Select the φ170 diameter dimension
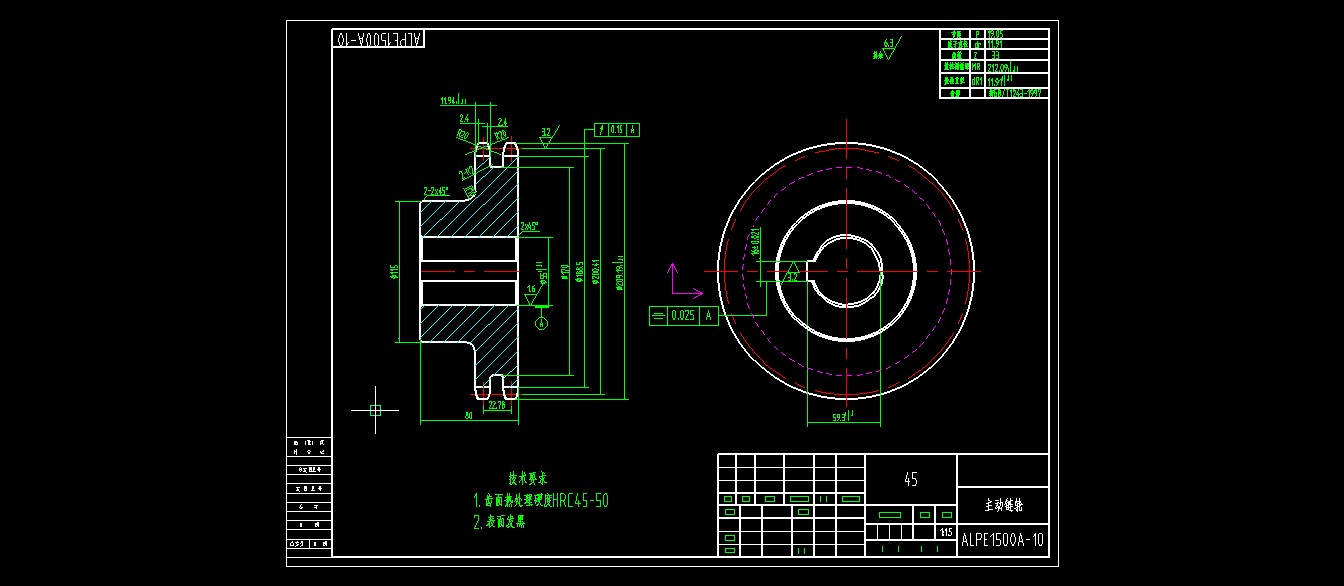The height and width of the screenshot is (586, 1344). (x=566, y=271)
